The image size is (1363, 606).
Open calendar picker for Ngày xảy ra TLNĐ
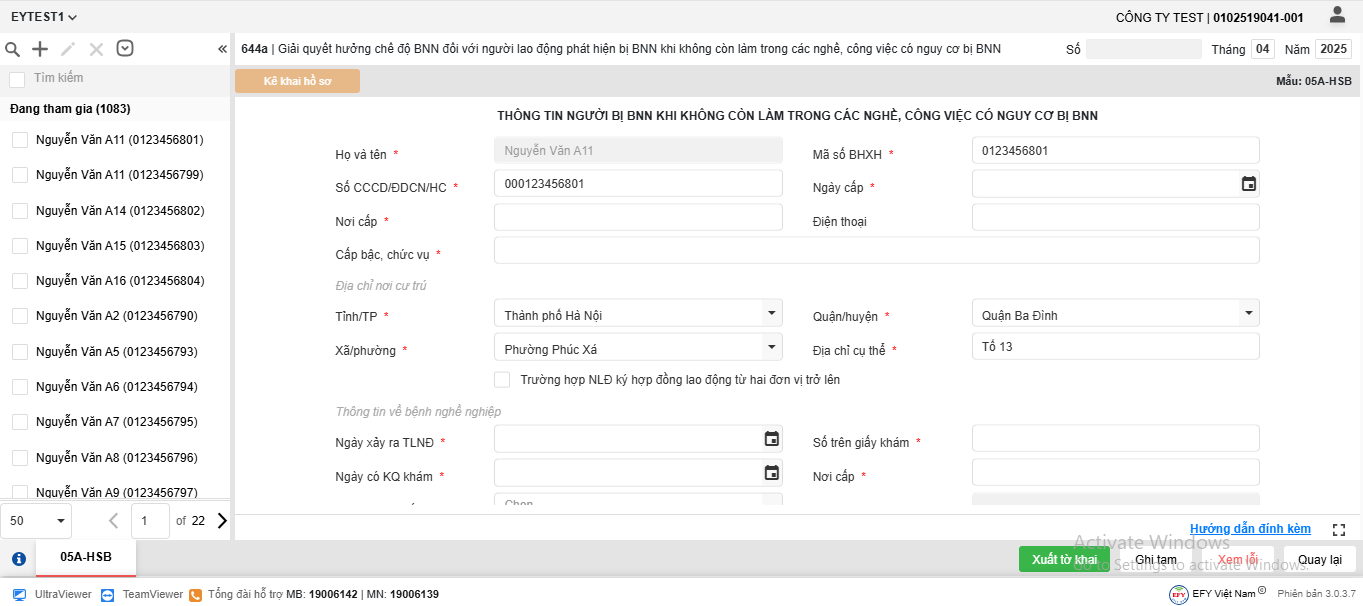[771, 439]
